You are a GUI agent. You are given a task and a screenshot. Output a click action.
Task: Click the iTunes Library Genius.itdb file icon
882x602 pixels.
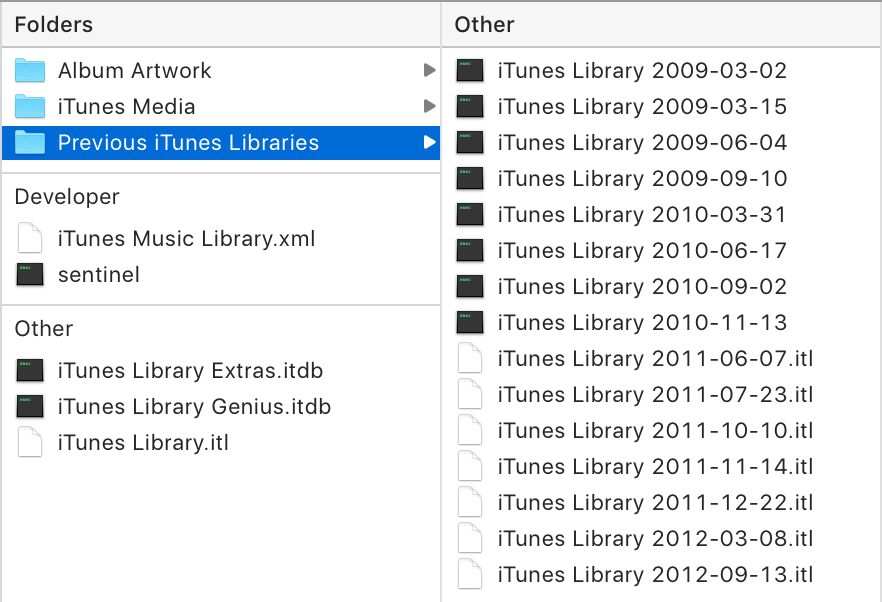coord(30,407)
